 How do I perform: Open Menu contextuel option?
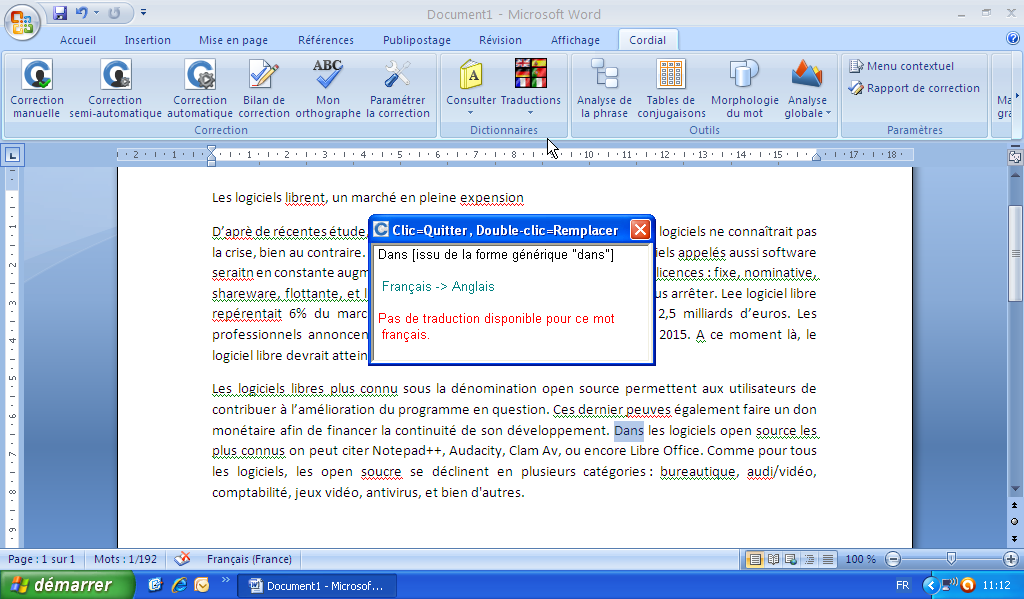(x=901, y=66)
